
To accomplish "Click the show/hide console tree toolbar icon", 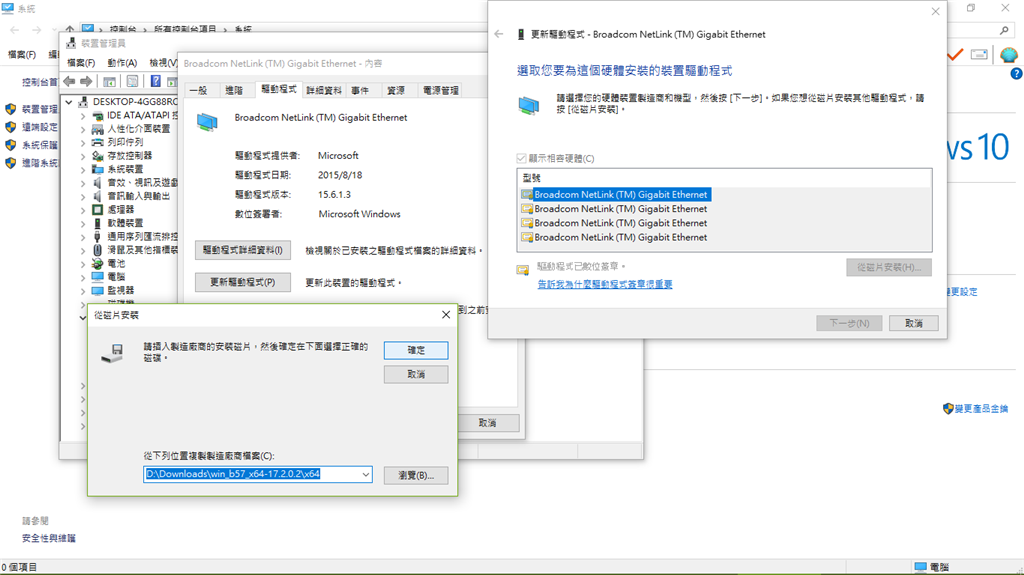I will (110, 81).
